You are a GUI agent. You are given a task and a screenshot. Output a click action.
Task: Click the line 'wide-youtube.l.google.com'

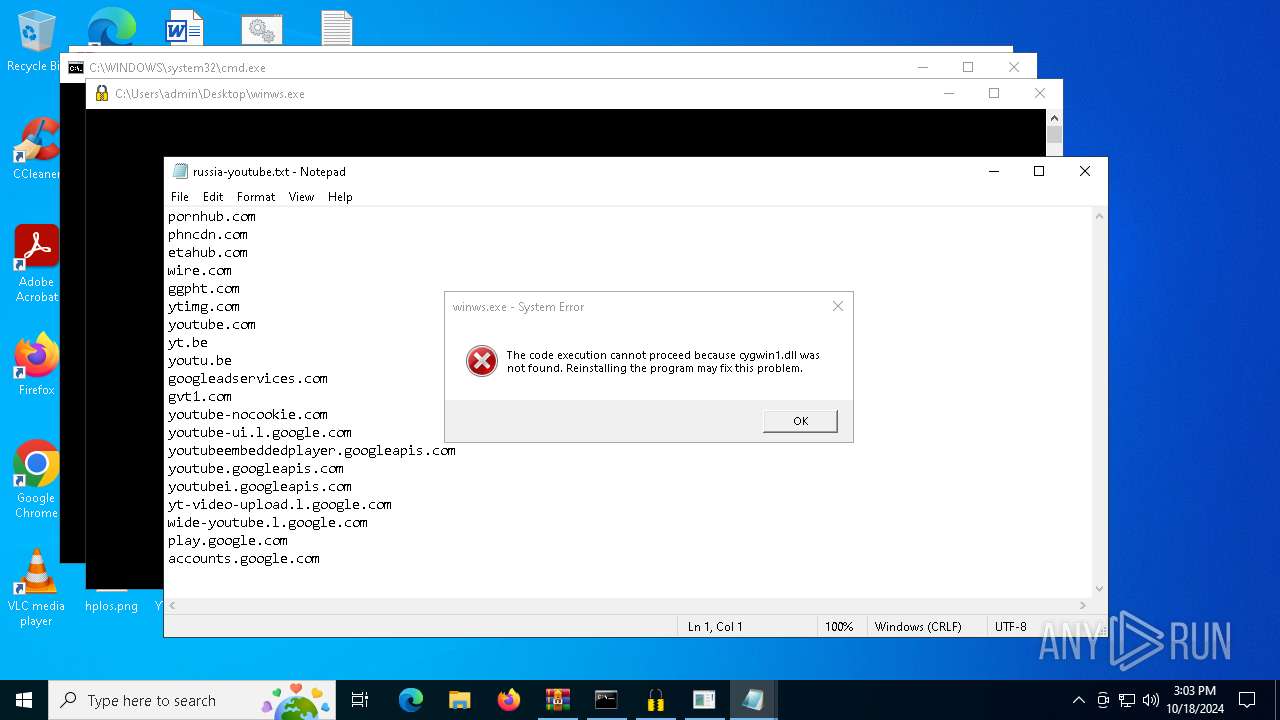[x=268, y=523]
